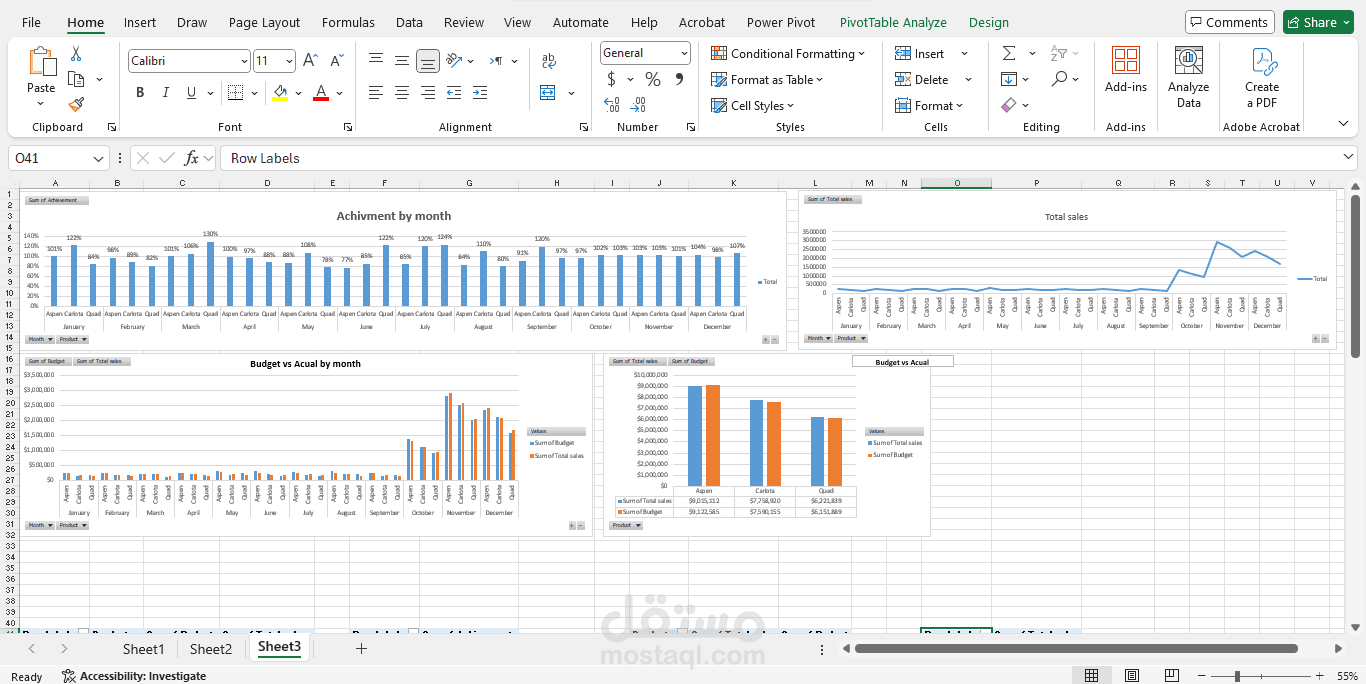
Task: Toggle Normal view in status bar
Action: 1092,676
